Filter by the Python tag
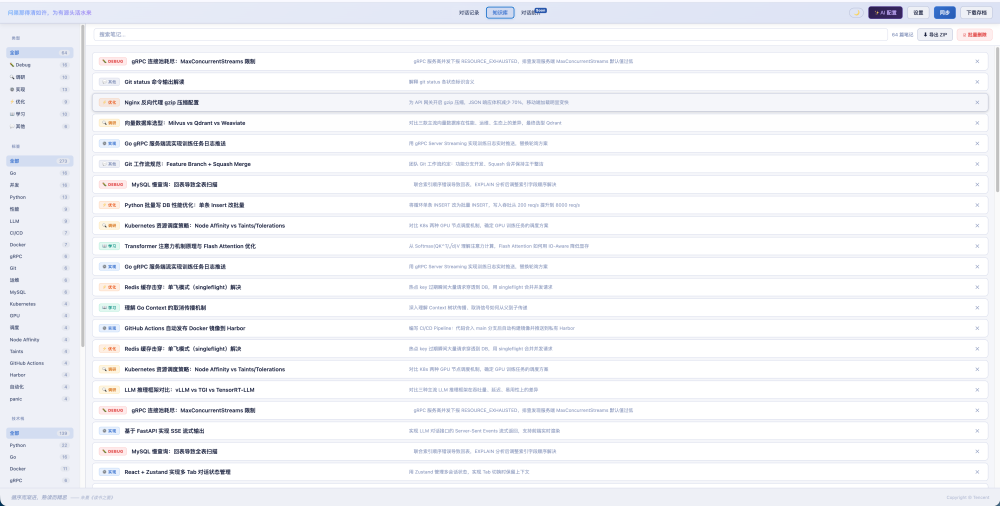This screenshot has width=1000, height=506. (40, 197)
